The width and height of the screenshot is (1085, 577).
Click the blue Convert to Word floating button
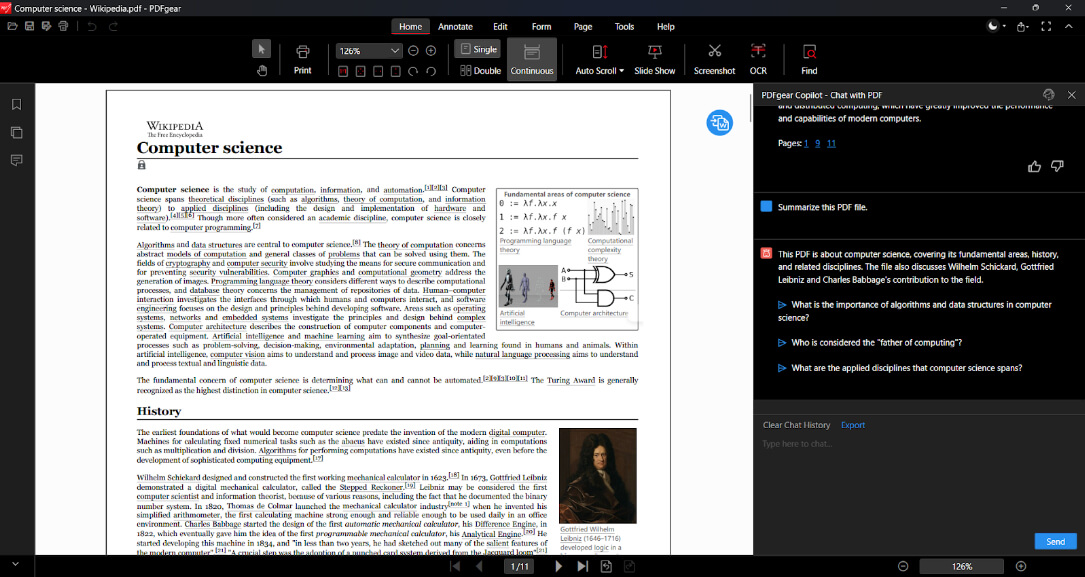[719, 123]
